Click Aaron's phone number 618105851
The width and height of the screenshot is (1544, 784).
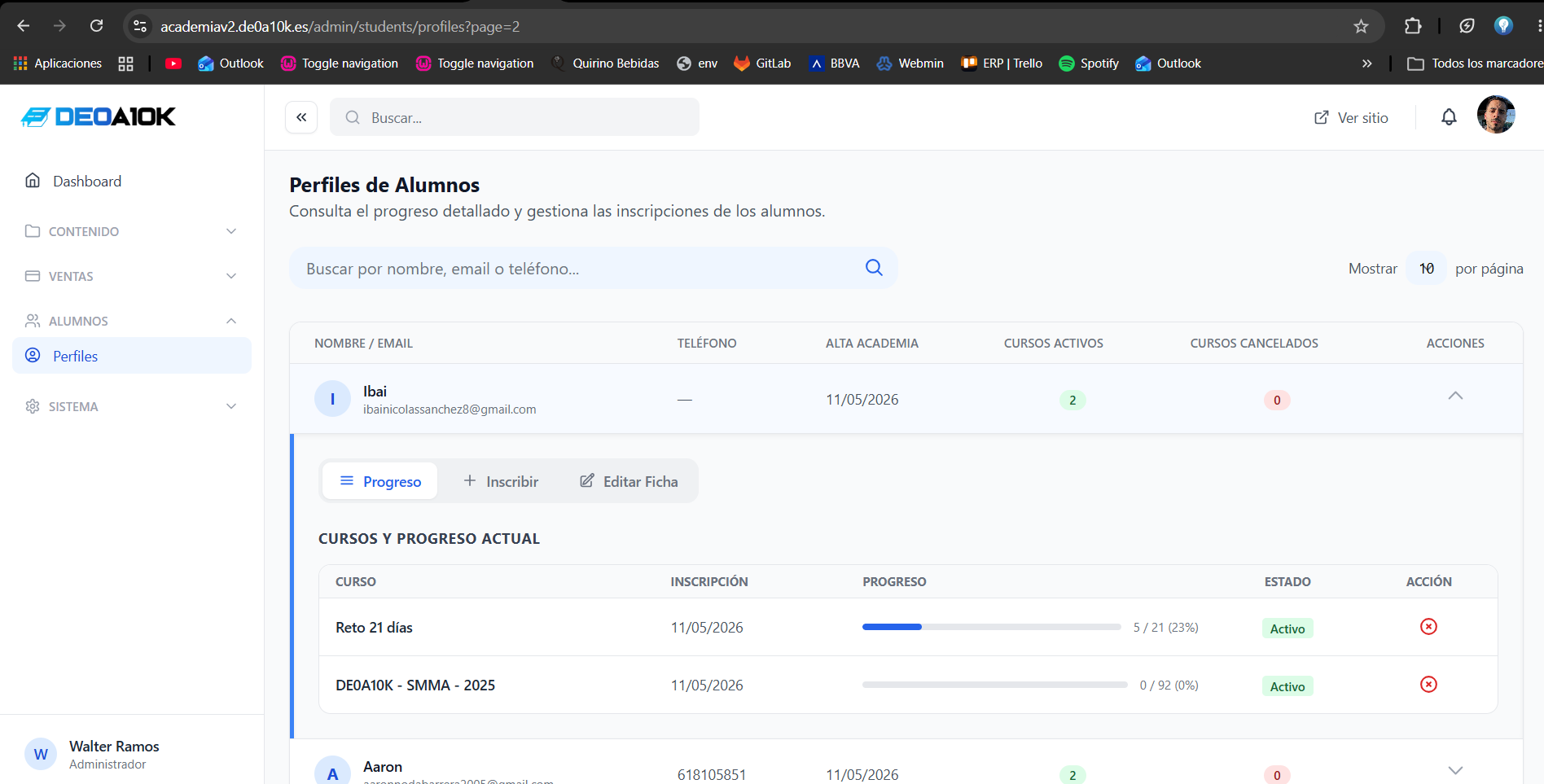click(712, 774)
